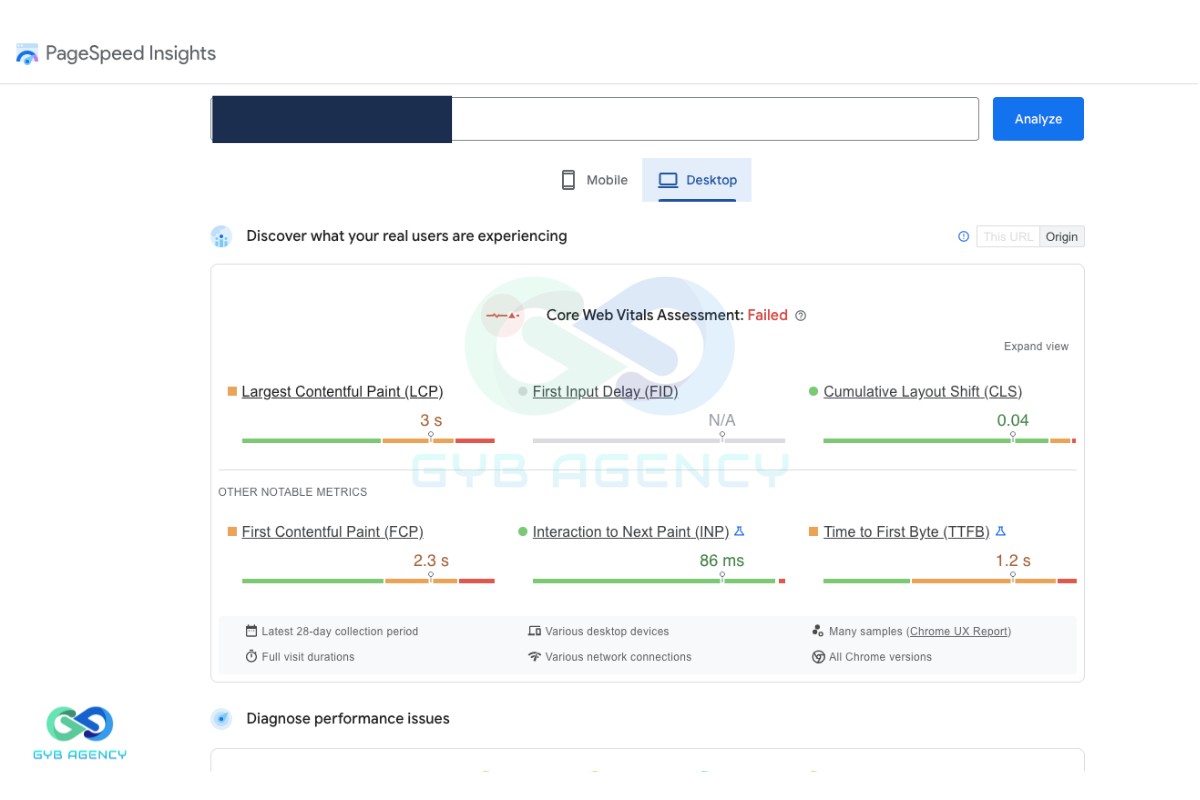
Task: Click Various network connections text
Action: click(x=618, y=657)
